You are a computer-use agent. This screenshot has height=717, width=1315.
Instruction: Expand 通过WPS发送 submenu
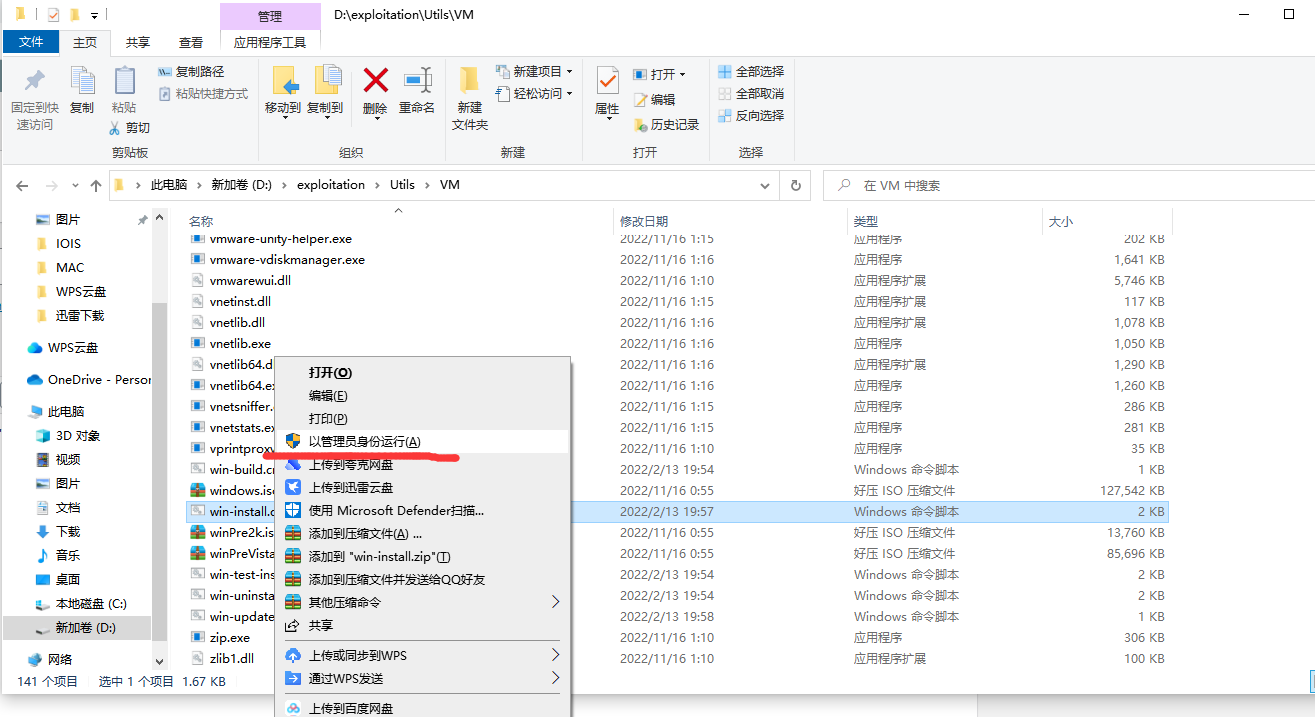(422, 678)
